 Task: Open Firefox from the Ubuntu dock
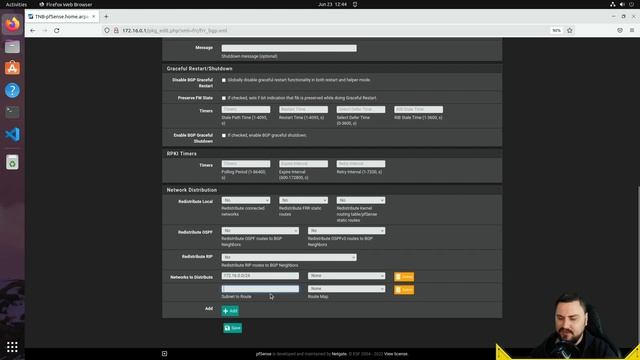pos(12,24)
